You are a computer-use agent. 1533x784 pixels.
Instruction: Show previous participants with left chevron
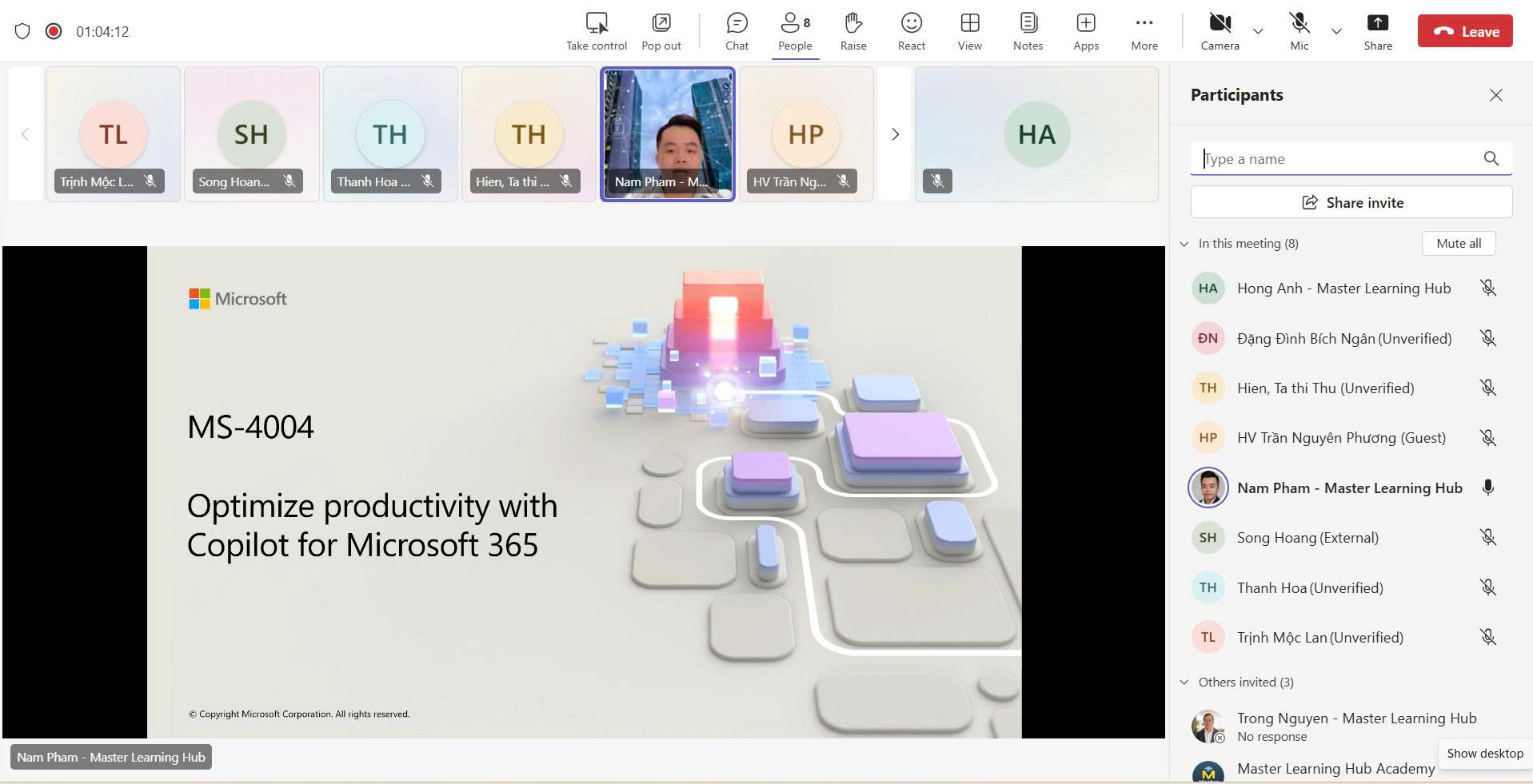(25, 134)
